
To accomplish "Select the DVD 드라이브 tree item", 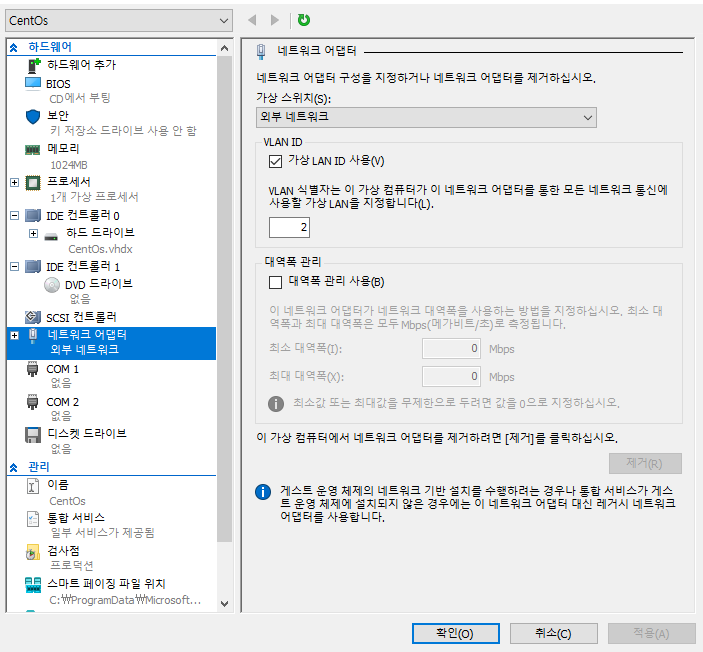I will tap(99, 284).
